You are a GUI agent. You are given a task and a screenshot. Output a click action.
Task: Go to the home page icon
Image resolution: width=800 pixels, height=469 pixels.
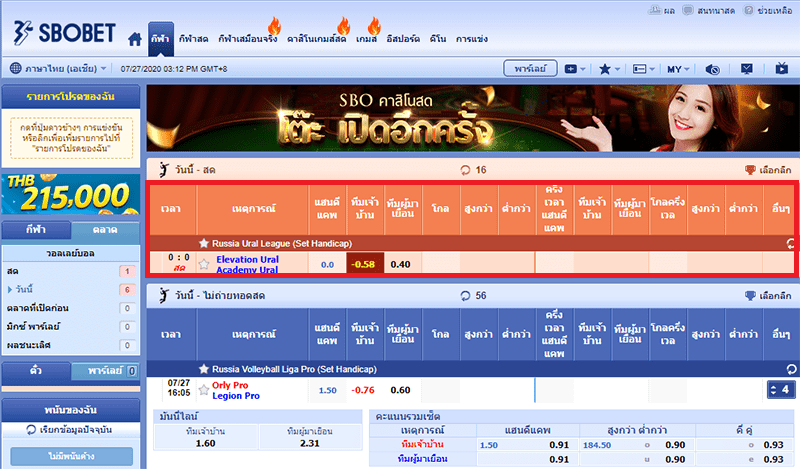click(x=135, y=39)
